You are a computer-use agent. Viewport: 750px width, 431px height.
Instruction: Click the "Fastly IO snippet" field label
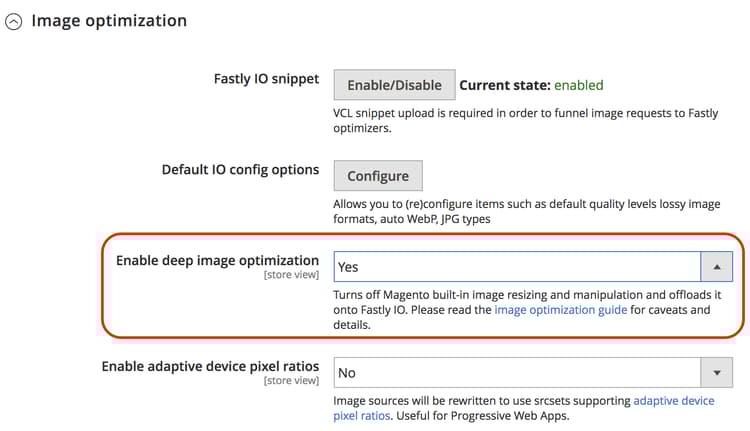point(266,79)
